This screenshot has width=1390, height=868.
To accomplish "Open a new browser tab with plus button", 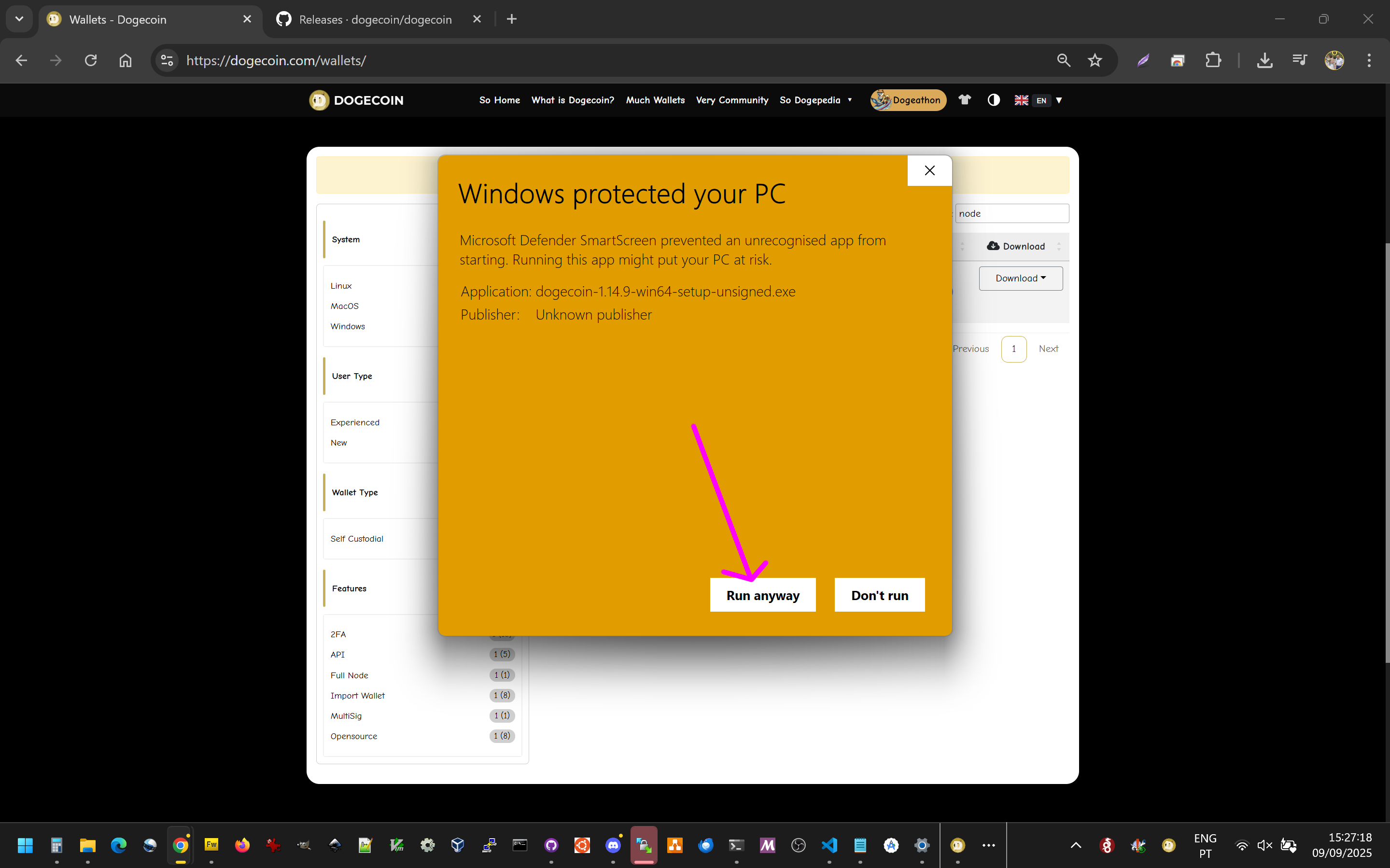I will (x=512, y=19).
